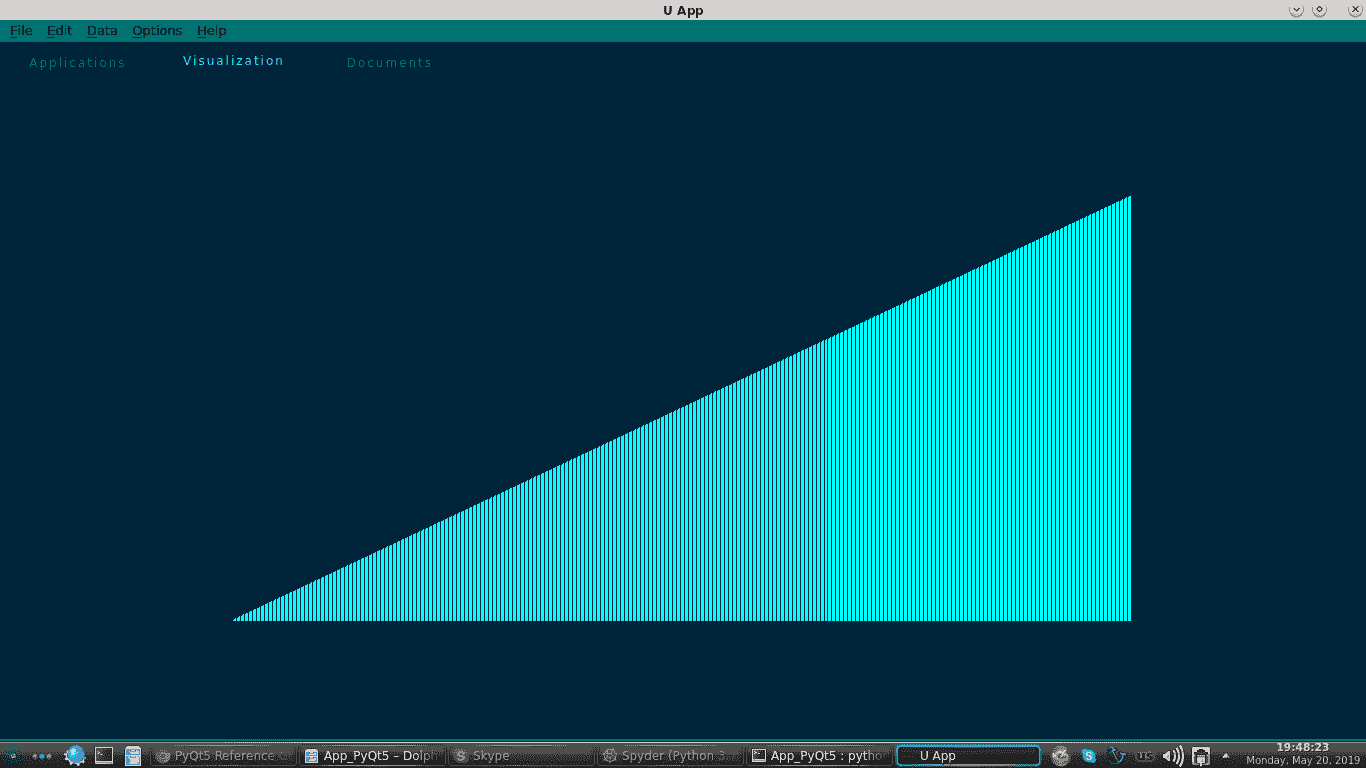Image resolution: width=1366 pixels, height=768 pixels.
Task: Click the activities dots icon in taskbar
Action: (42, 756)
